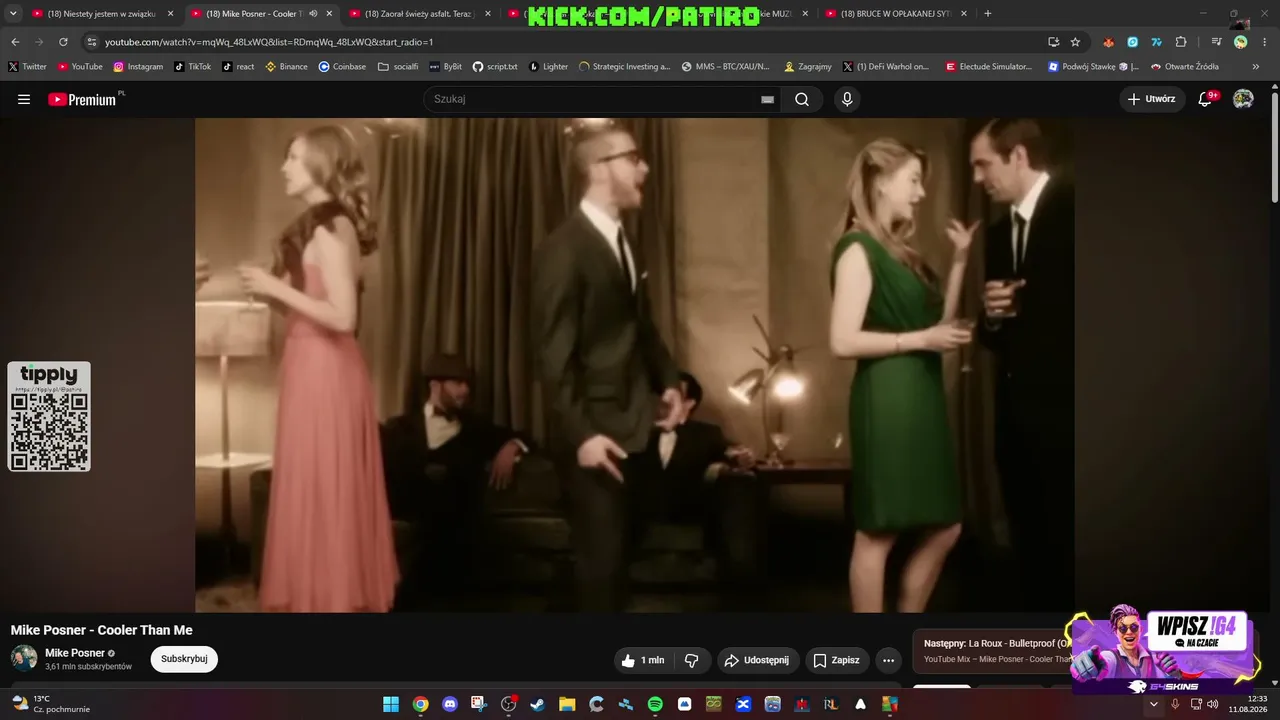Open YouTube notifications bell

click(x=1206, y=99)
